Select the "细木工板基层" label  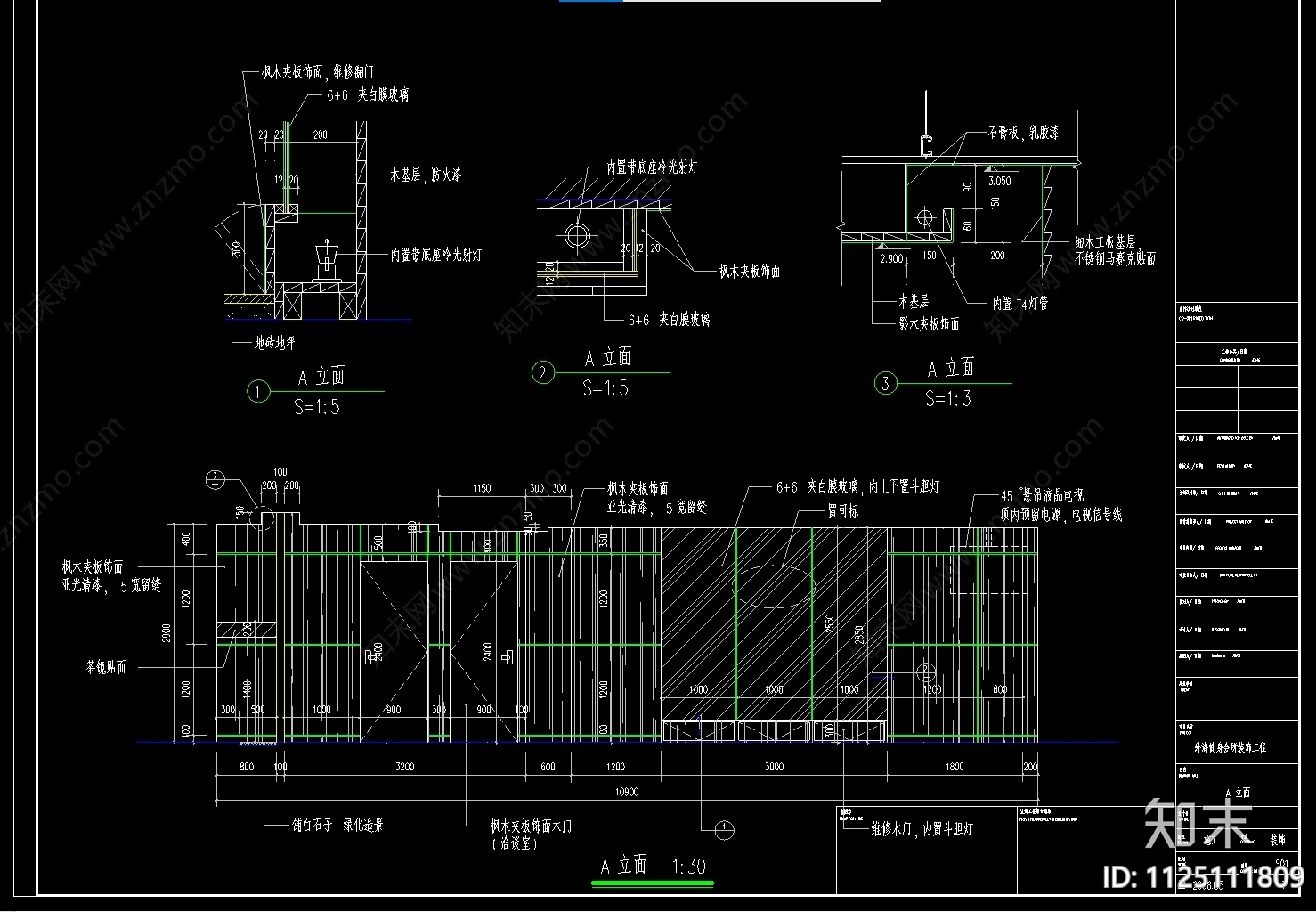pyautogui.click(x=1104, y=241)
